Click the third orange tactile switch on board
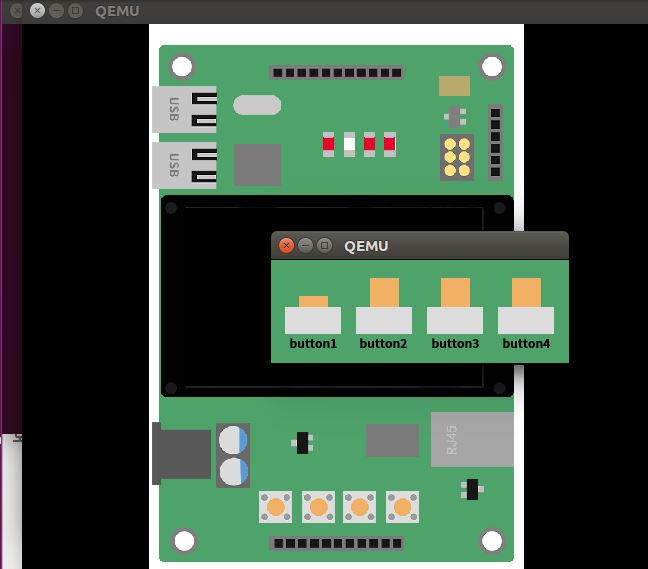 click(360, 507)
